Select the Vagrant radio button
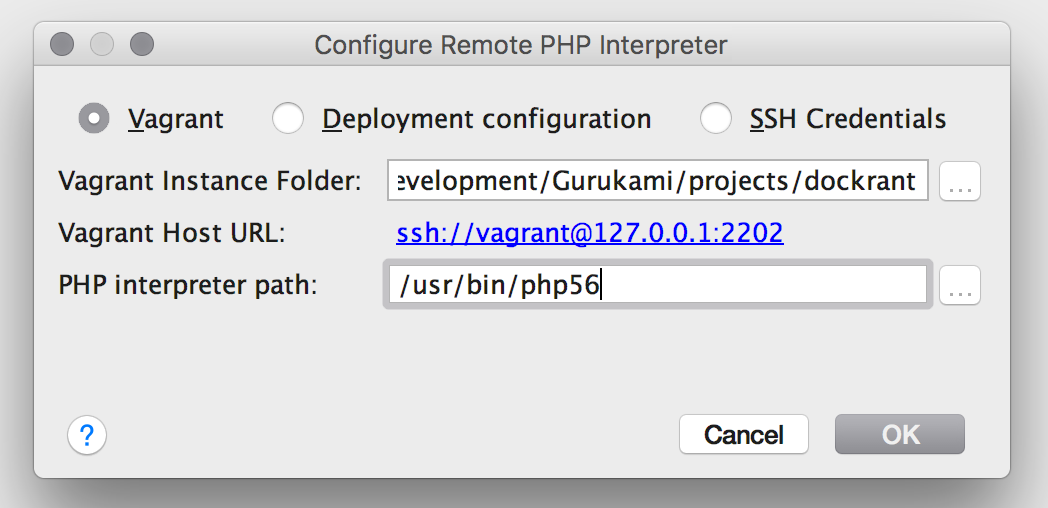1048x508 pixels. [x=94, y=119]
